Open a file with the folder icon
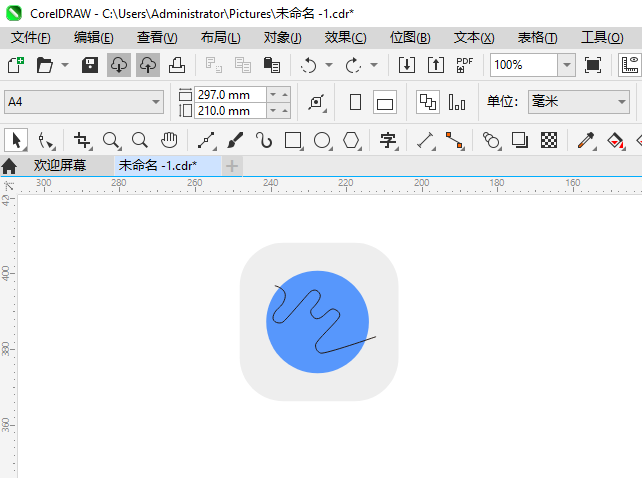 point(45,65)
